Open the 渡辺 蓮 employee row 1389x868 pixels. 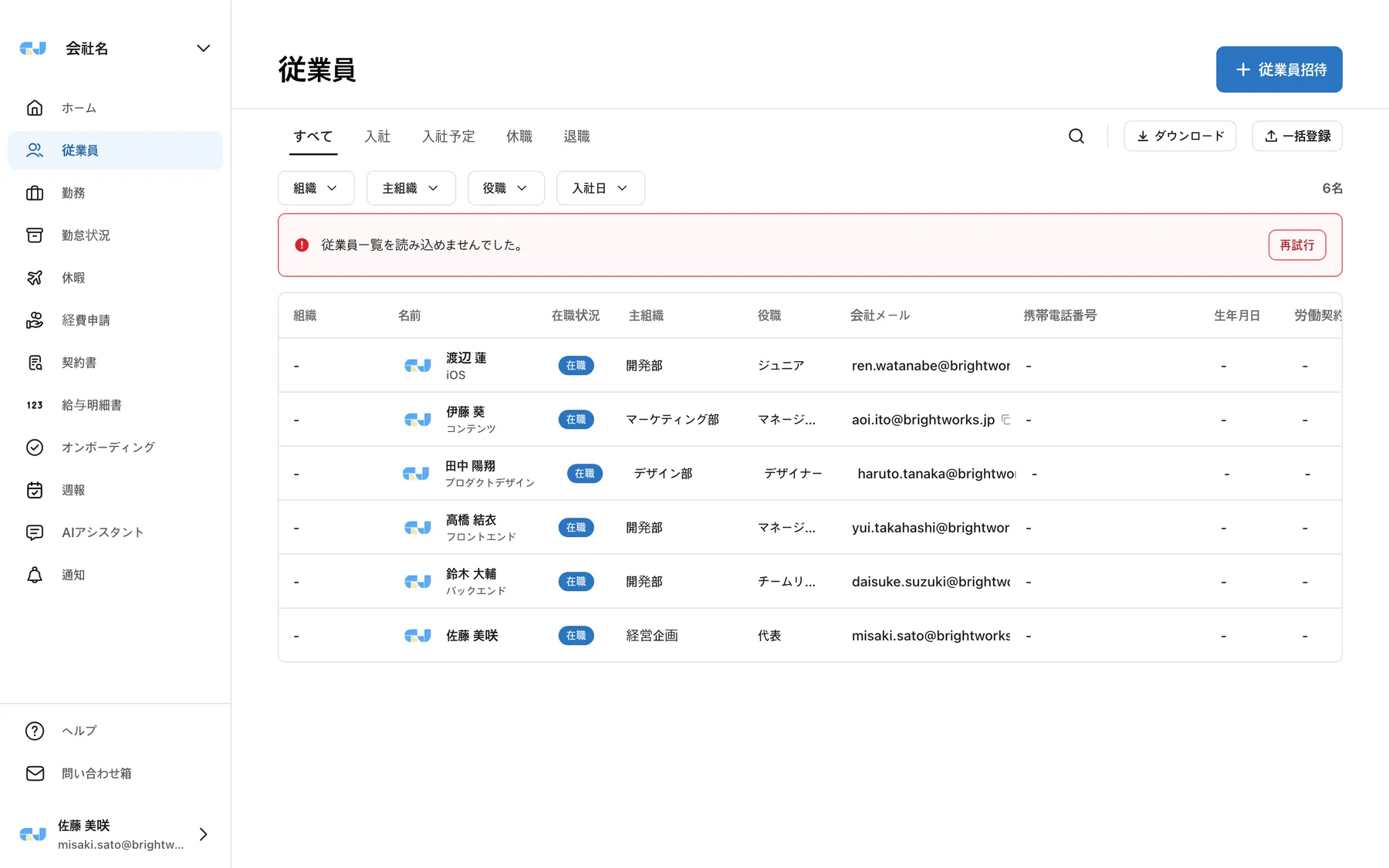tap(810, 366)
